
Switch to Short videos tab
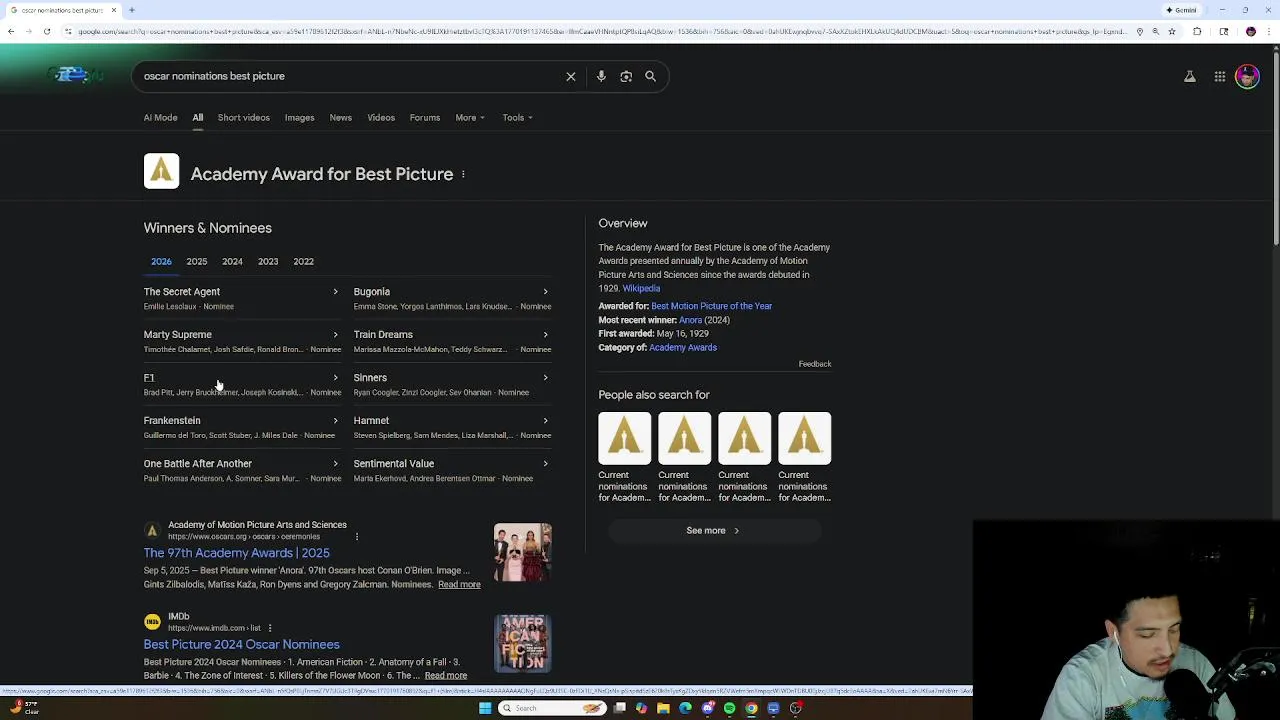(x=243, y=118)
